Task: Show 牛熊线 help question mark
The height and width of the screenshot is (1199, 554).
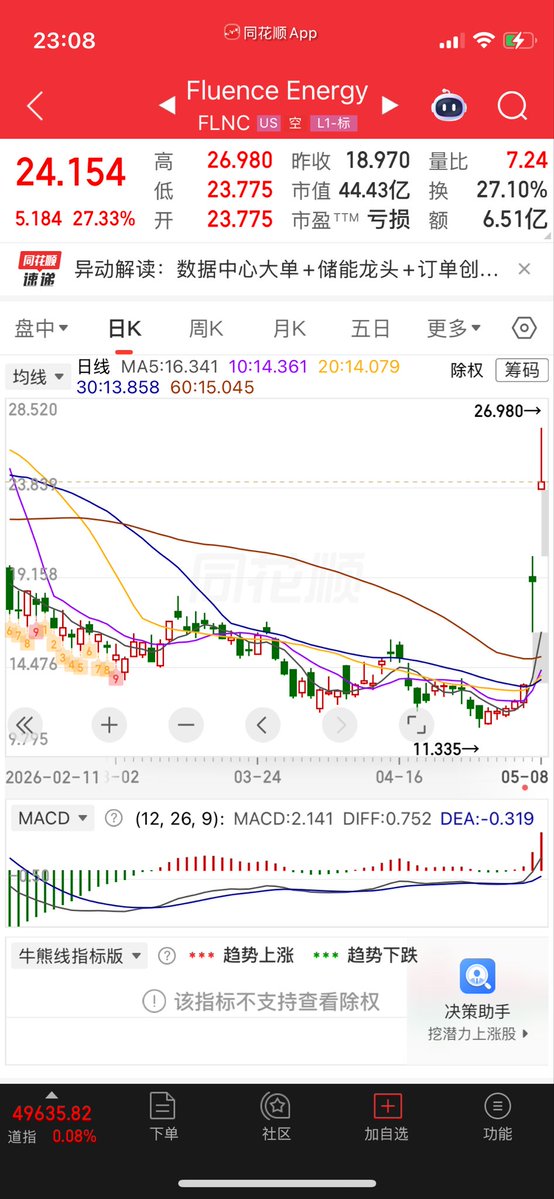Action: click(x=167, y=955)
